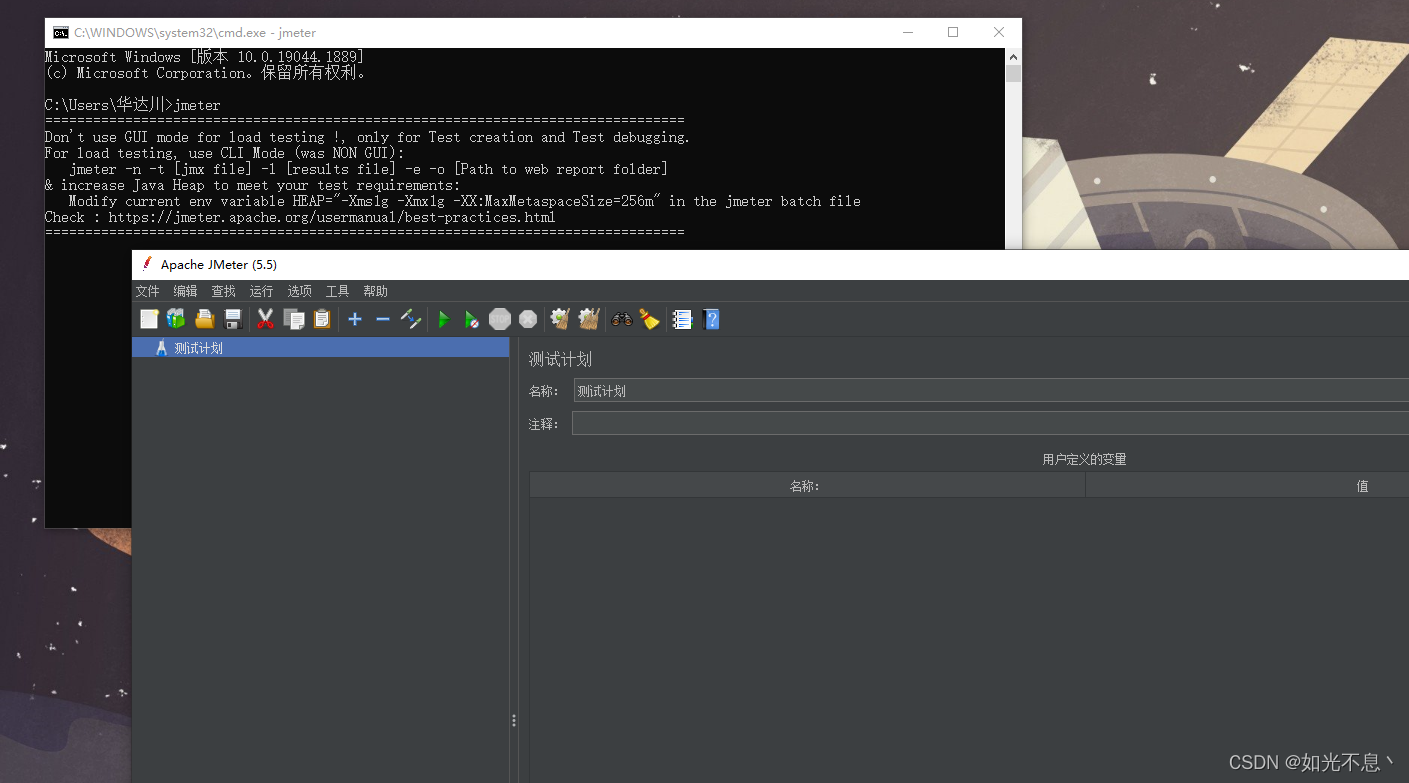This screenshot has width=1409, height=783.
Task: Open help with question mark icon
Action: point(711,319)
